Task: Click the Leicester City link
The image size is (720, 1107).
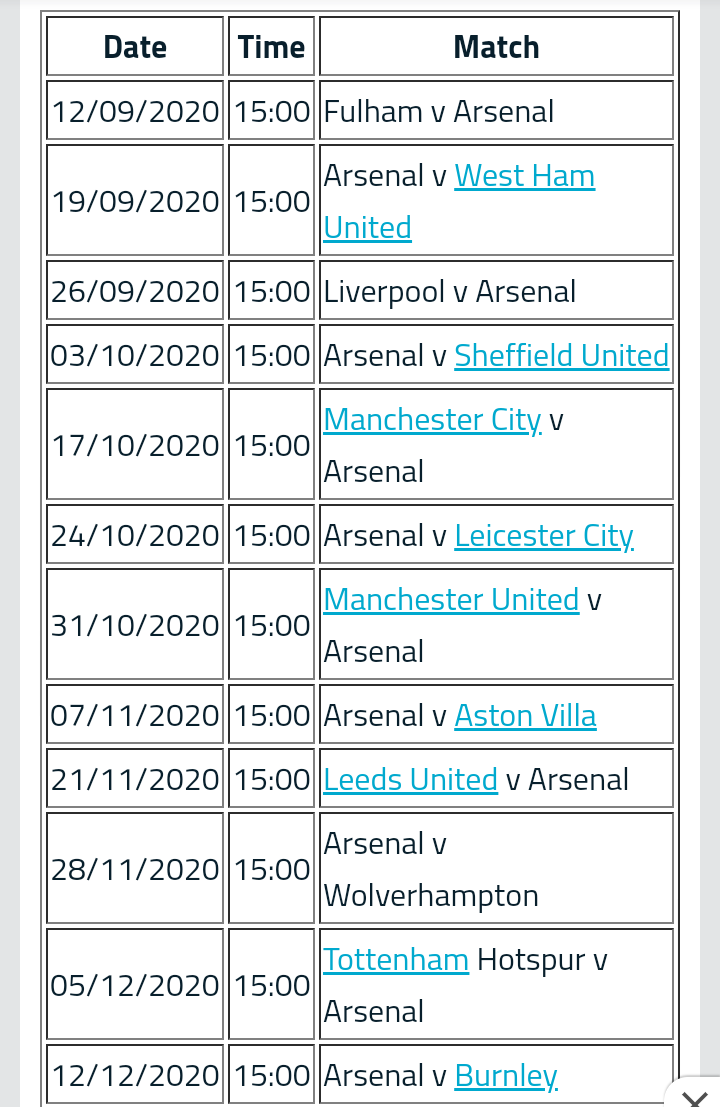Action: point(543,536)
